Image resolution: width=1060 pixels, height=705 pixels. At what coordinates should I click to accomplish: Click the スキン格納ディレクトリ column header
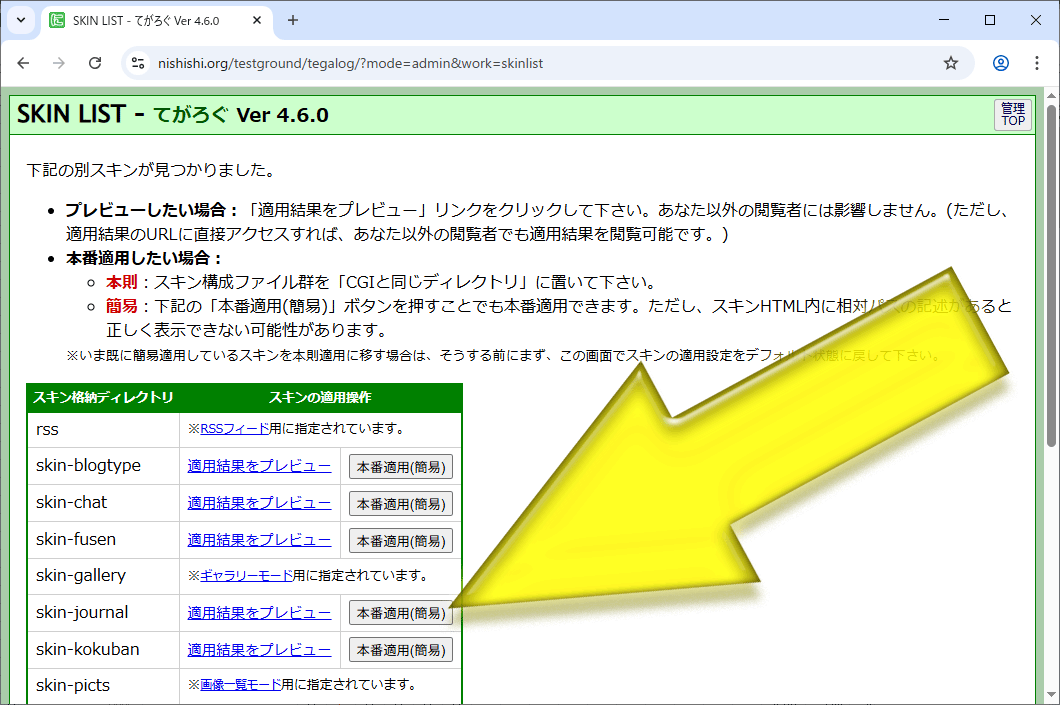pos(103,397)
